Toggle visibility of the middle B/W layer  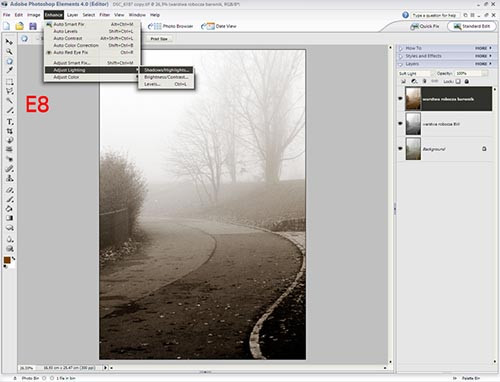tap(400, 123)
